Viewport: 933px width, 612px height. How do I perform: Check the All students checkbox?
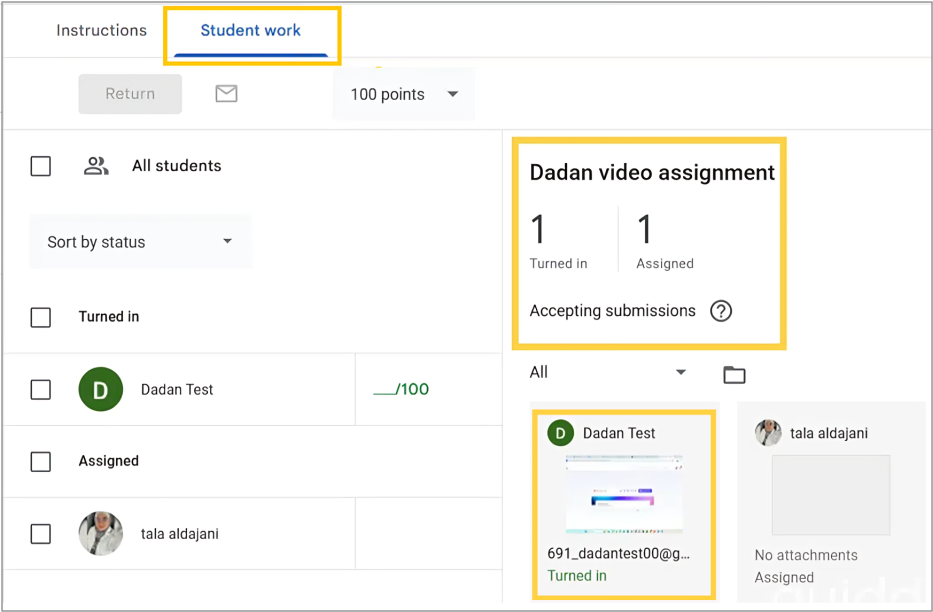40,166
